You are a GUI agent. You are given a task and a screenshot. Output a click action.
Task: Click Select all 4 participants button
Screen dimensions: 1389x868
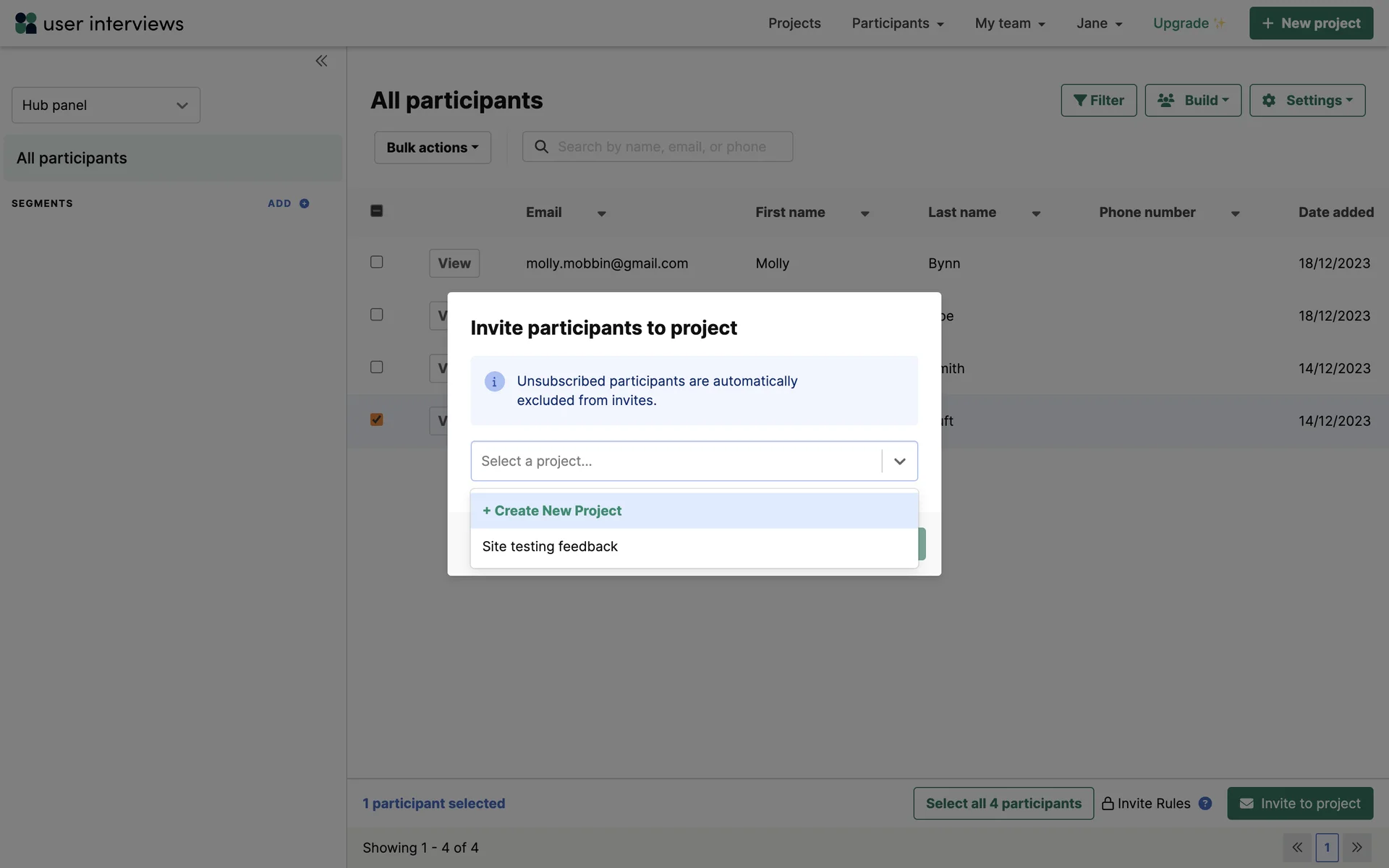click(1003, 803)
